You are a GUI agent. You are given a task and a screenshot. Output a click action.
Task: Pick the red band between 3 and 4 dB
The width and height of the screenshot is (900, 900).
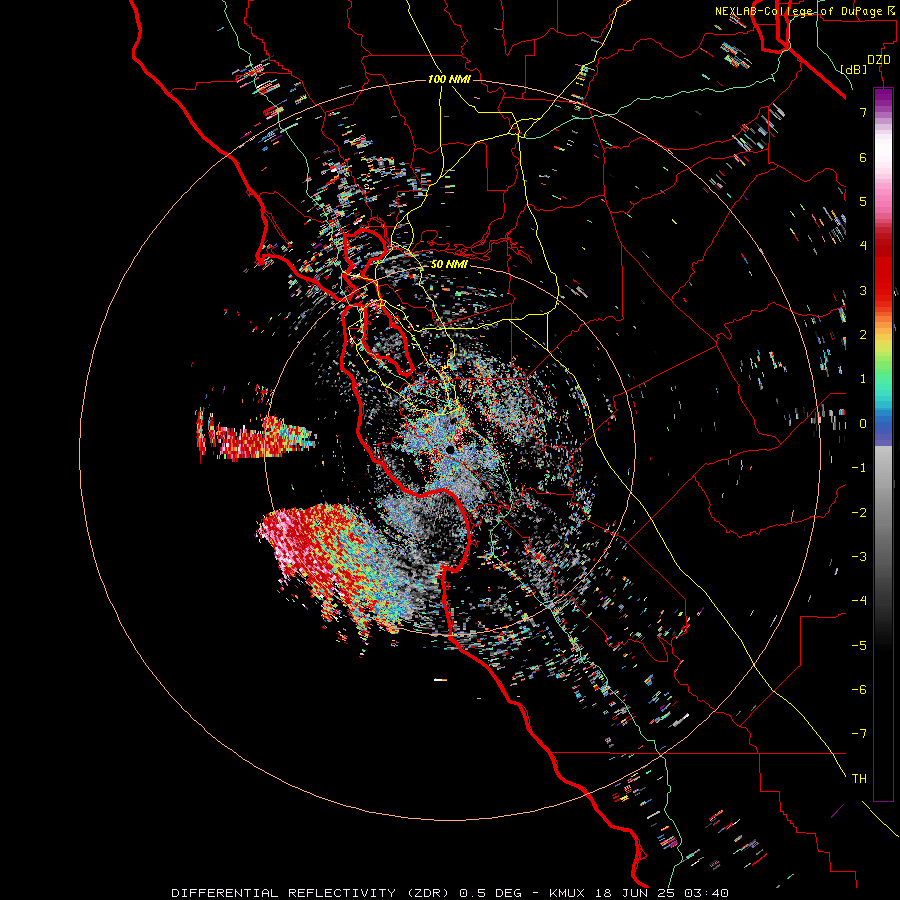tap(883, 270)
